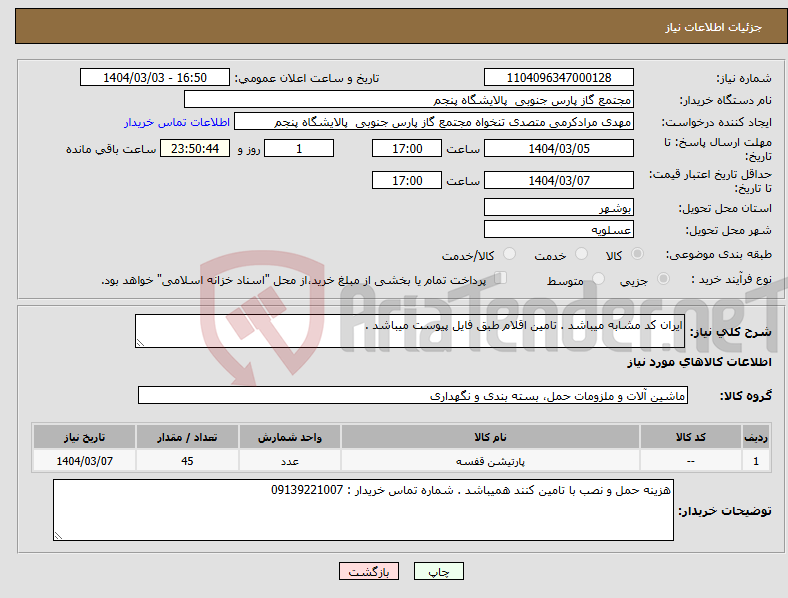Click the نام کالا column header
The image size is (788, 598).
pos(490,437)
